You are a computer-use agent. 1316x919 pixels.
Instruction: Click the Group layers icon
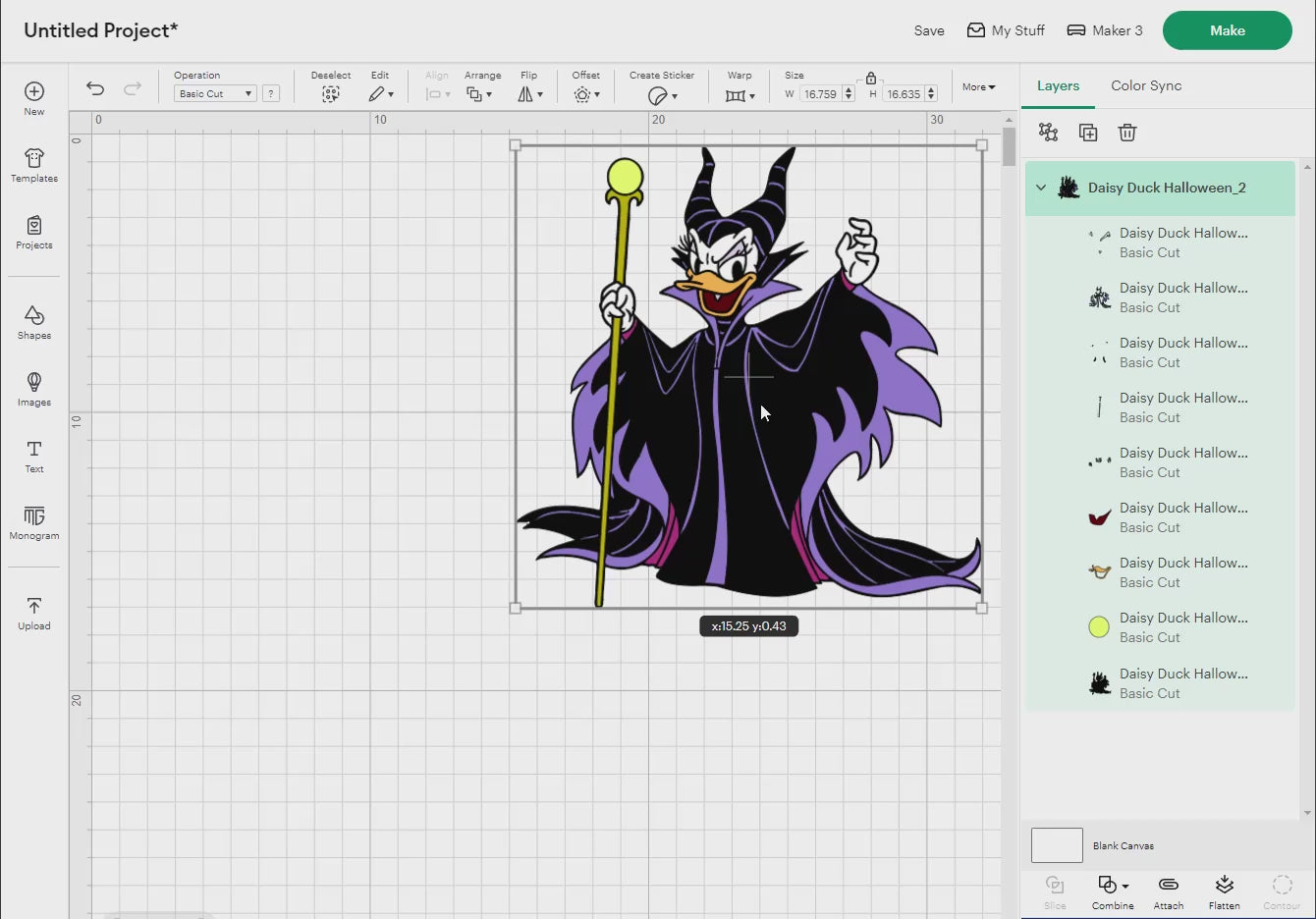click(x=1048, y=133)
